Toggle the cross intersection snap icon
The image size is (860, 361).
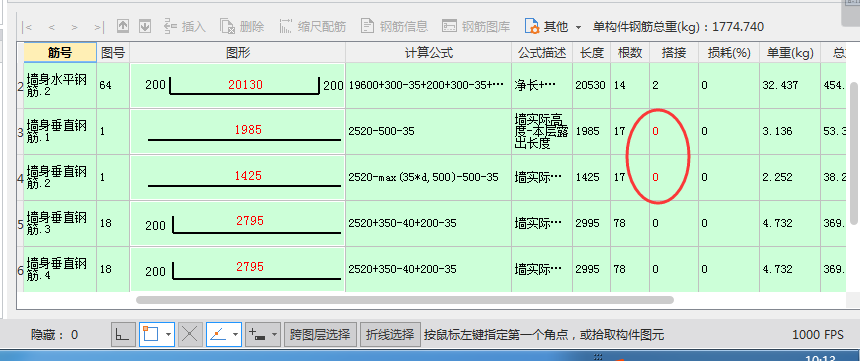coord(190,334)
